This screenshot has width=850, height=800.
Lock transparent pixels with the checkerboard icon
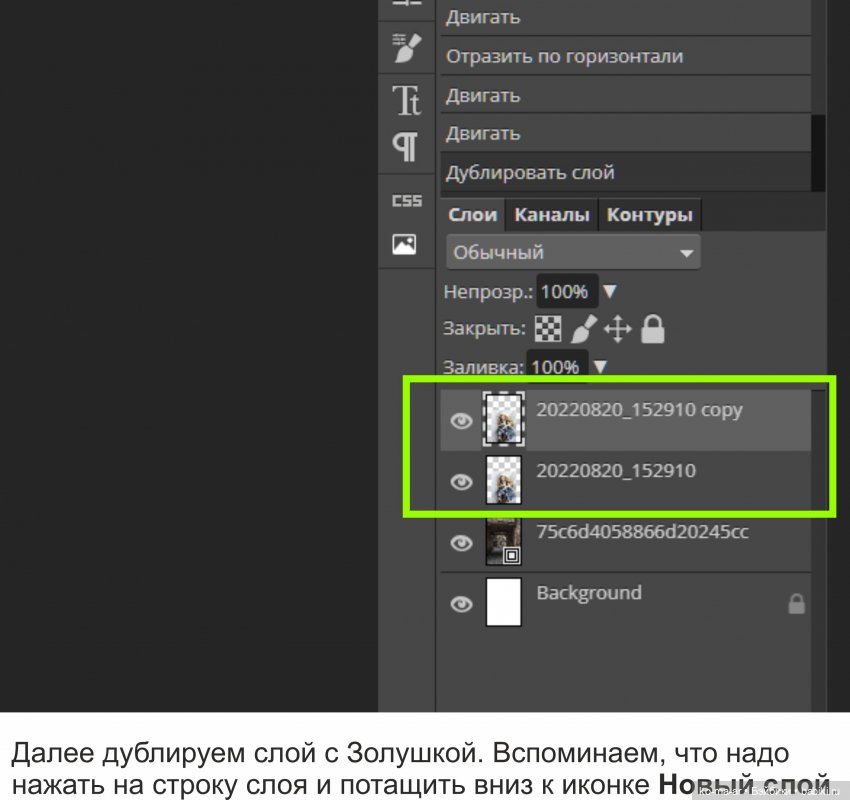[x=548, y=329]
